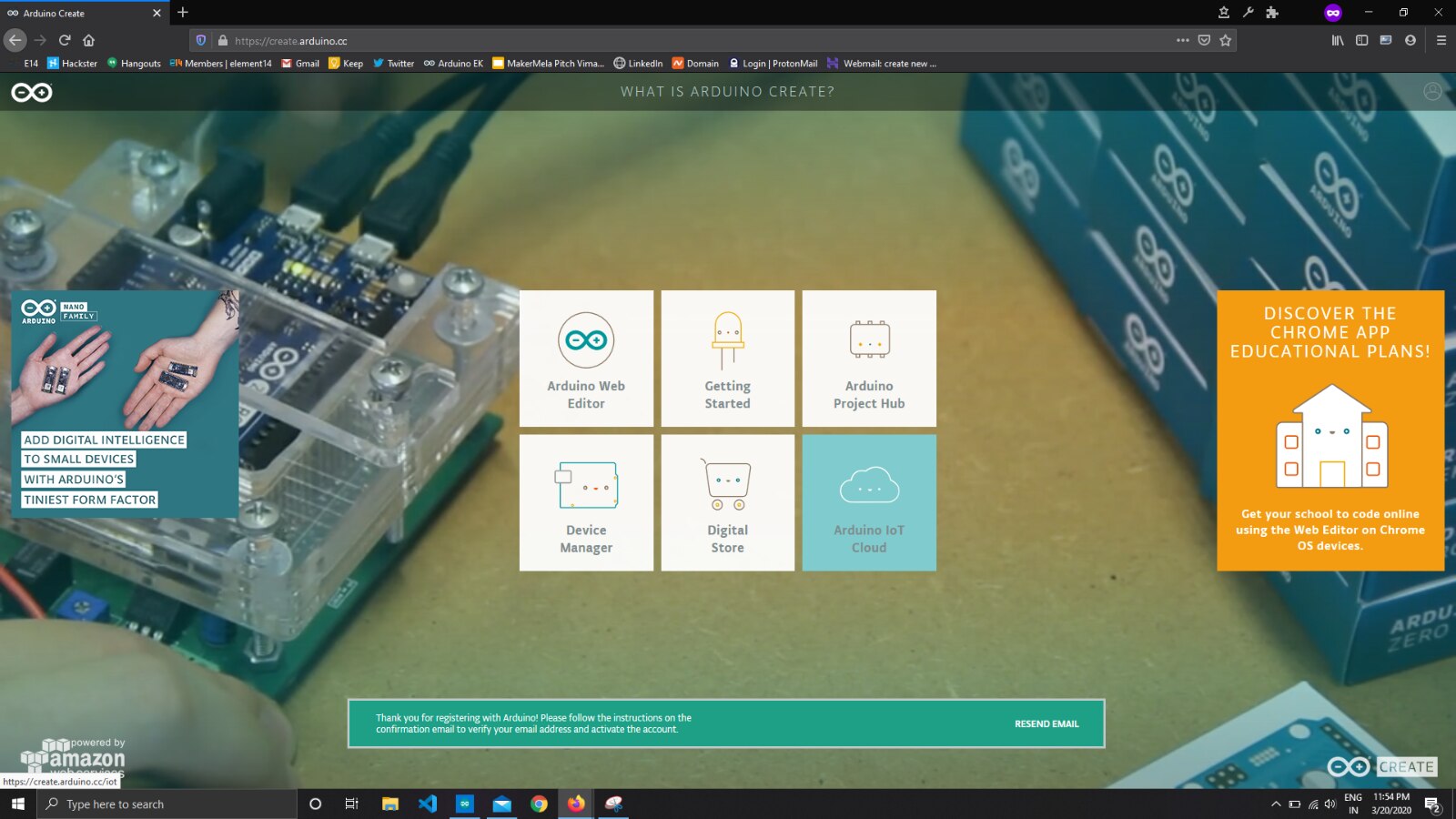Screen dimensions: 1456x819
Task: Close the Arduino Create tab
Action: pyautogui.click(x=157, y=13)
